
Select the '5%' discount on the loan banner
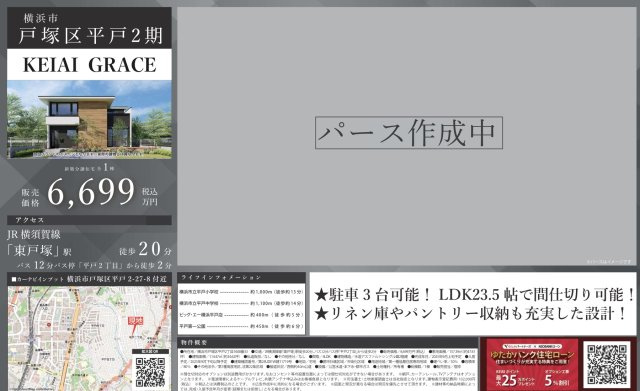point(556,380)
